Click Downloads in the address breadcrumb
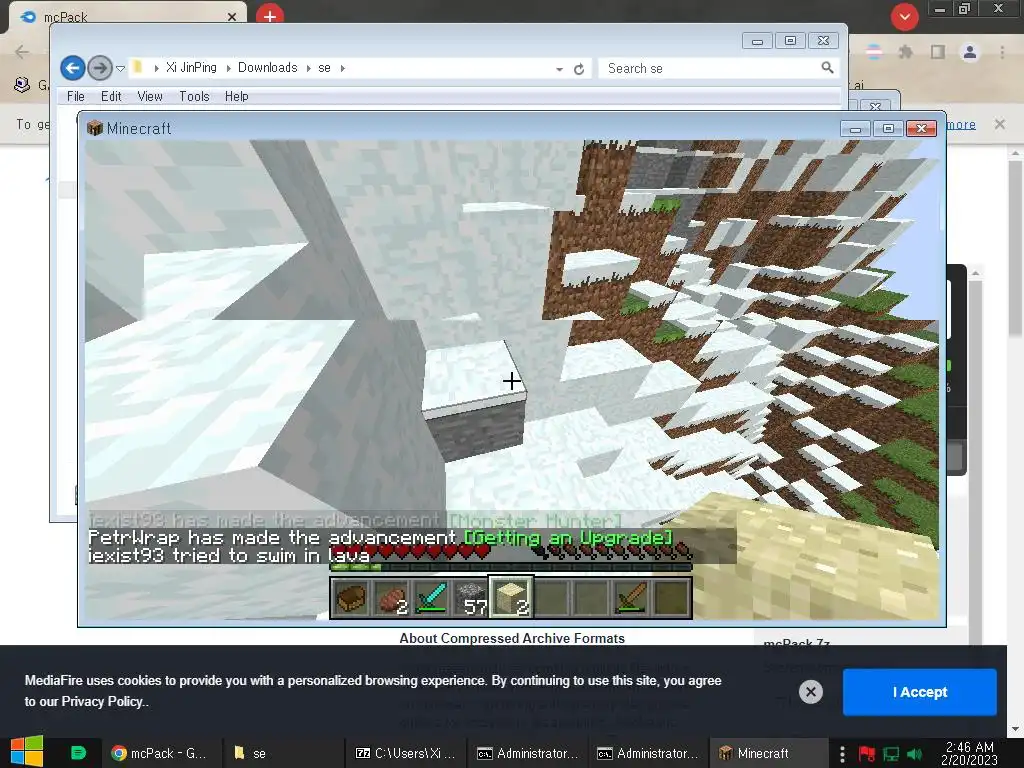The height and width of the screenshot is (768, 1024). click(x=267, y=68)
